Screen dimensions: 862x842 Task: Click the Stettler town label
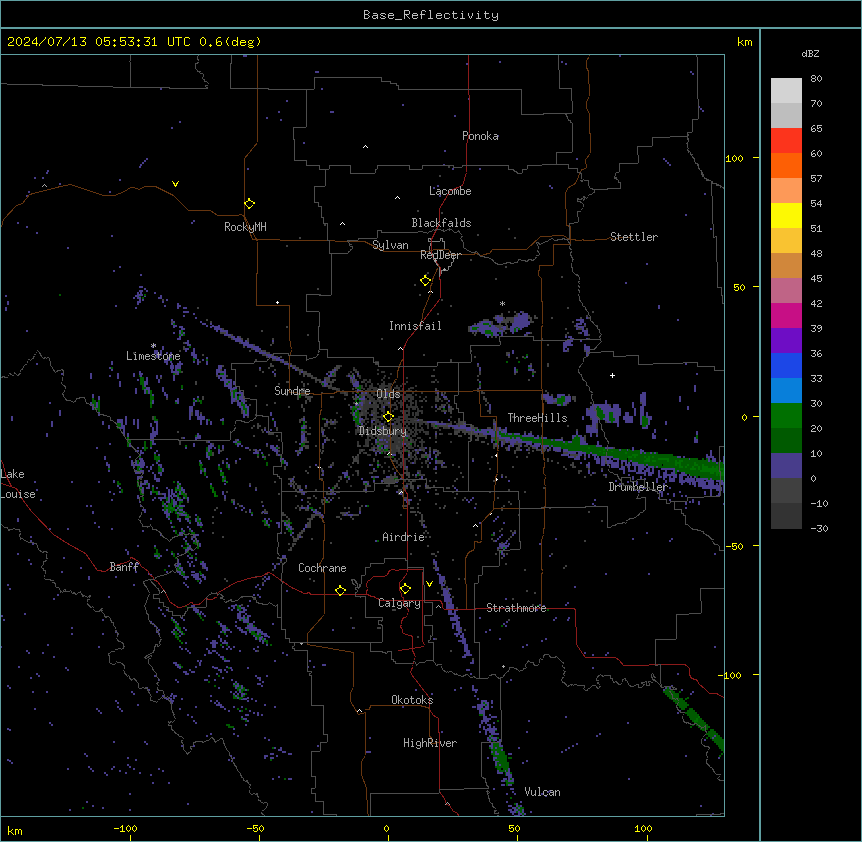(x=634, y=237)
